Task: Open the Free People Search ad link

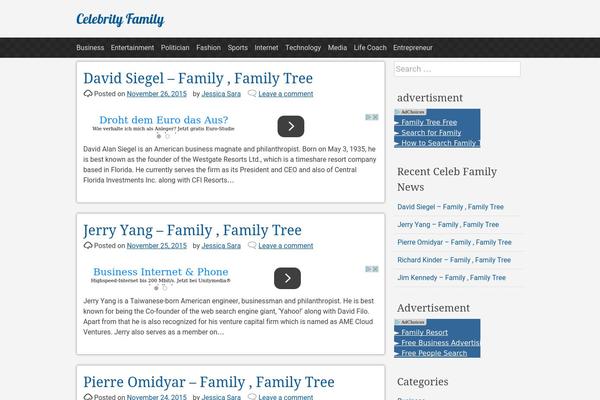Action: pyautogui.click(x=434, y=353)
